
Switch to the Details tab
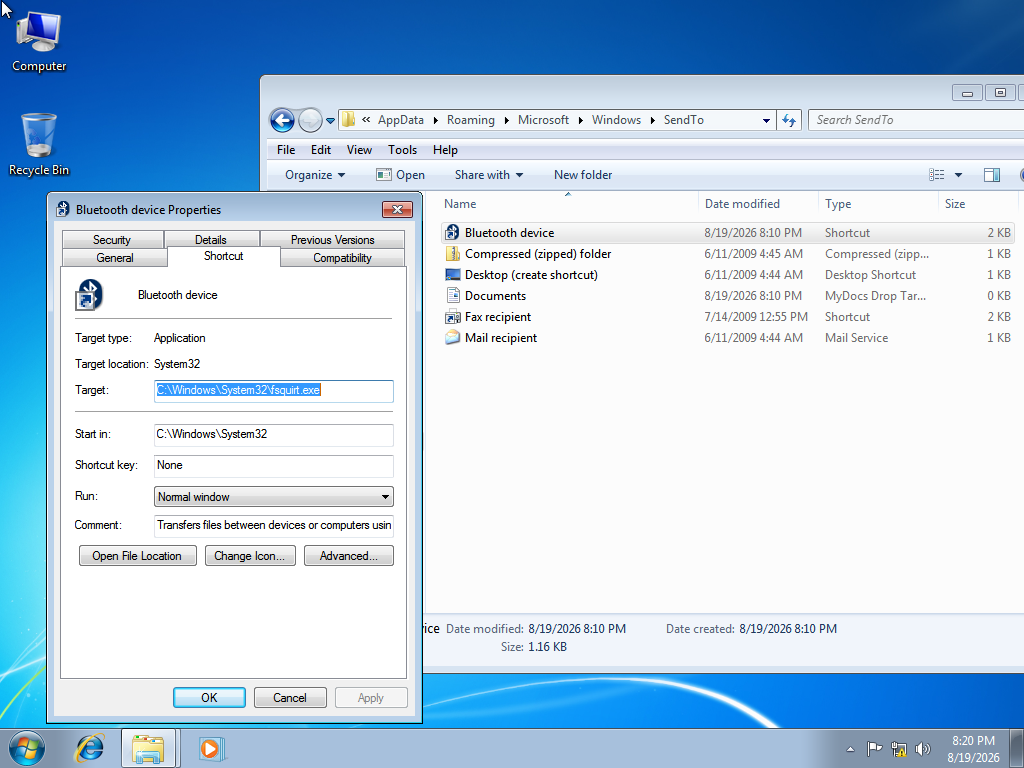211,240
